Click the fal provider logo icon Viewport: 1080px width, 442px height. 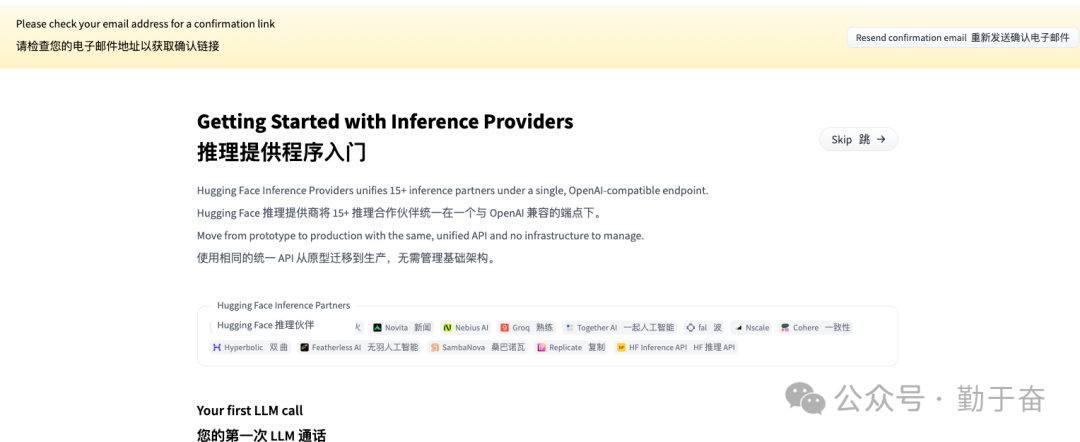tap(690, 328)
